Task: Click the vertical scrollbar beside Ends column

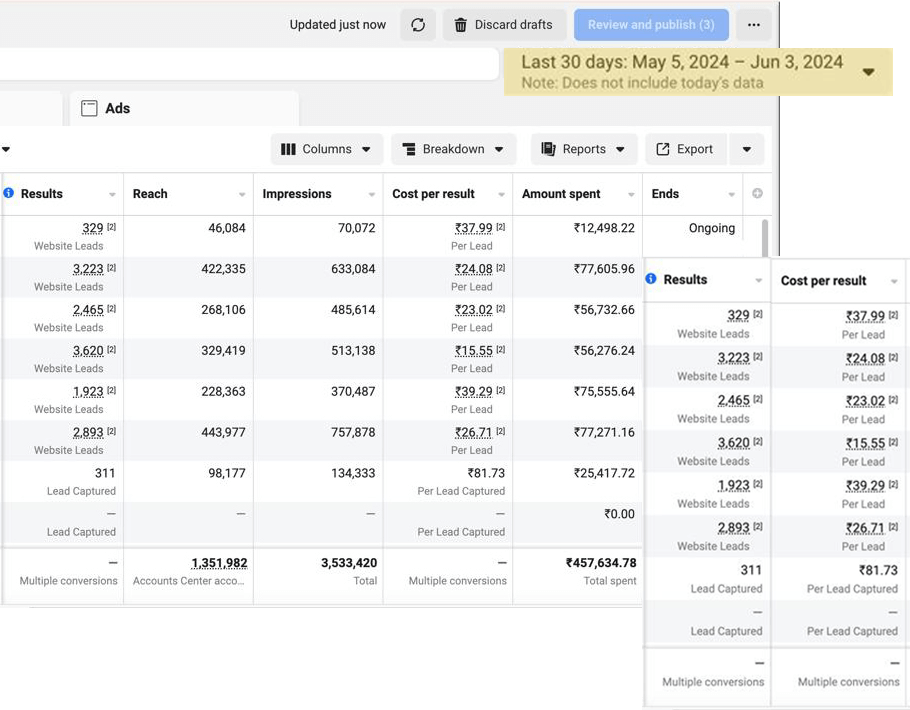Action: pos(767,238)
